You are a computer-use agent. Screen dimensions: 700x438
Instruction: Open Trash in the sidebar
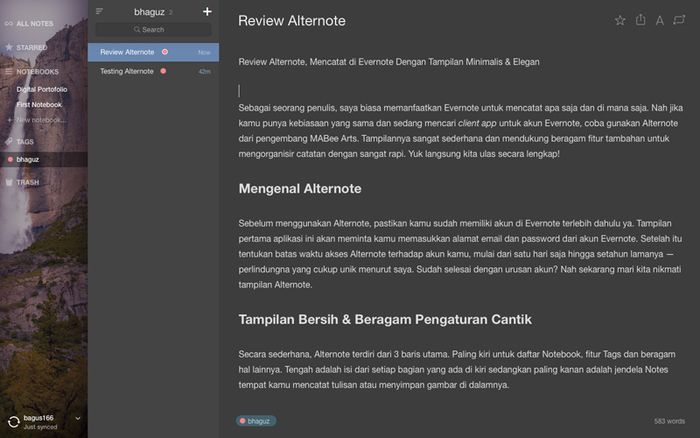pos(28,182)
